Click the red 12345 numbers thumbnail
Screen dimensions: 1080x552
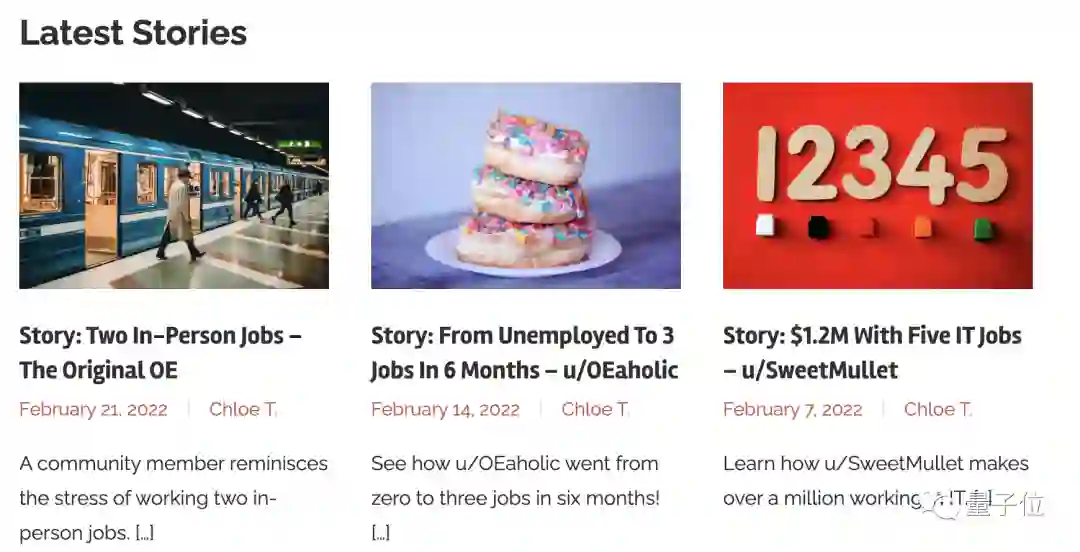(877, 186)
